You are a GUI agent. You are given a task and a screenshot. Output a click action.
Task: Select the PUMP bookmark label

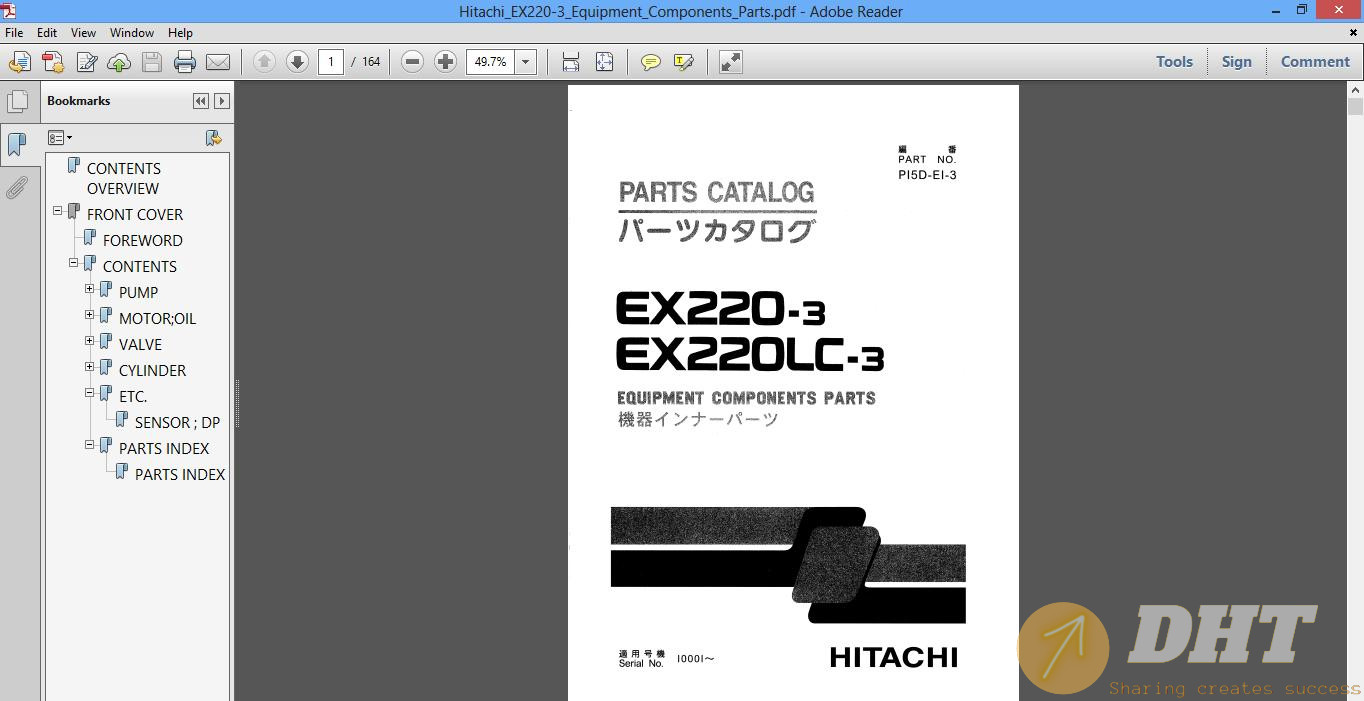(x=138, y=292)
